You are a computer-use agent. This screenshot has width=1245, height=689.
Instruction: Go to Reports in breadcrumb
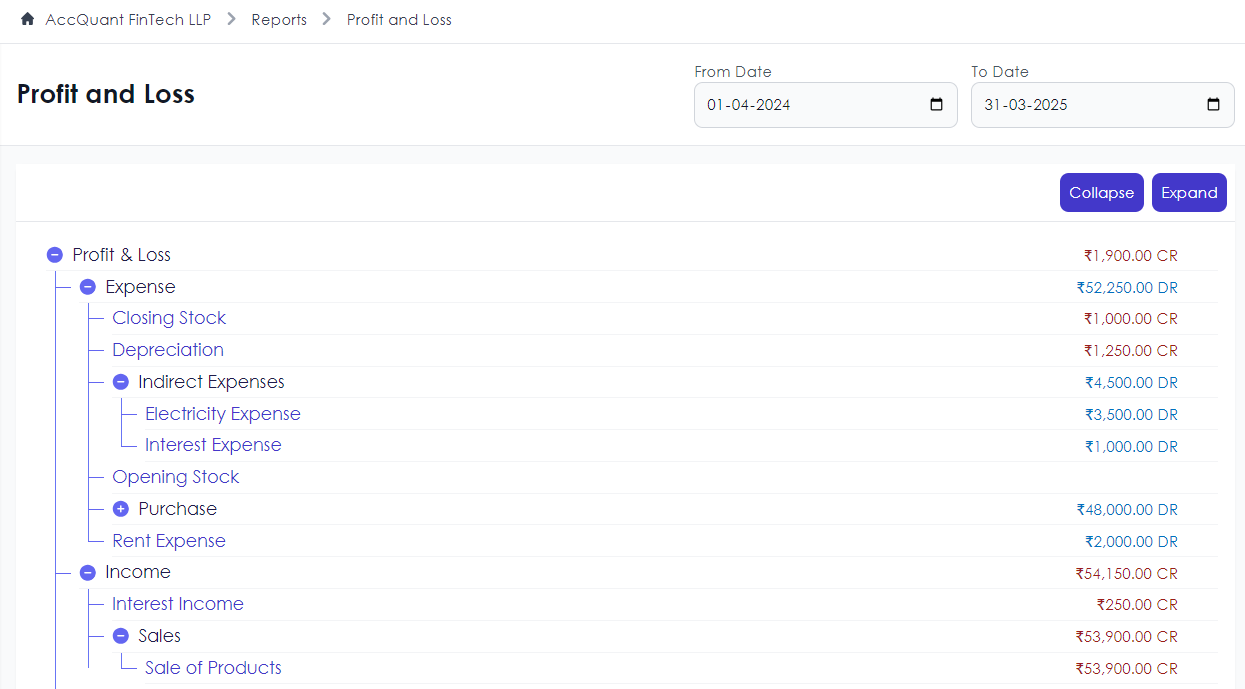[x=279, y=20]
